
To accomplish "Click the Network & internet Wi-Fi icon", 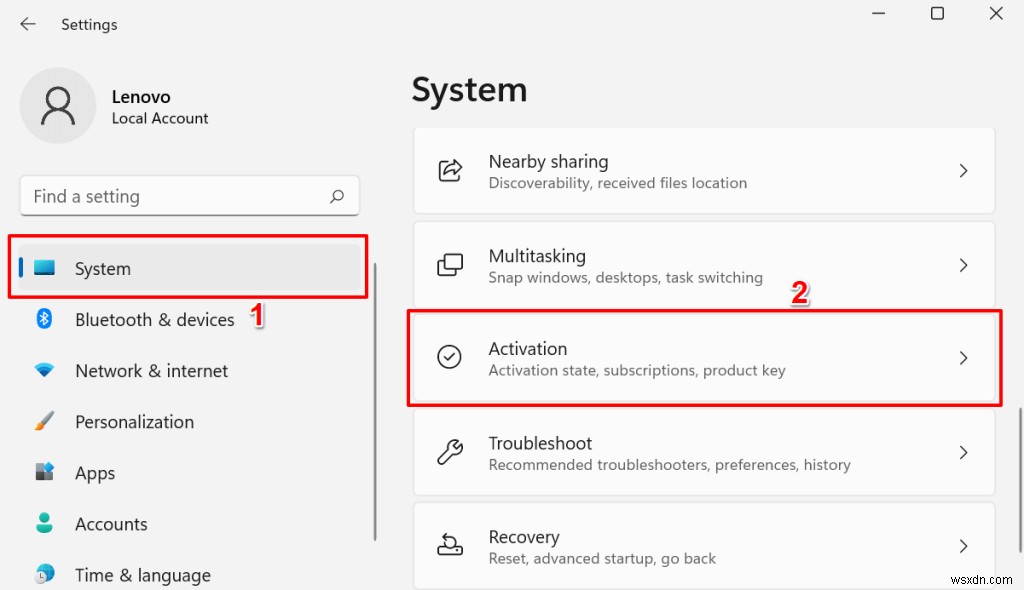I will point(44,370).
